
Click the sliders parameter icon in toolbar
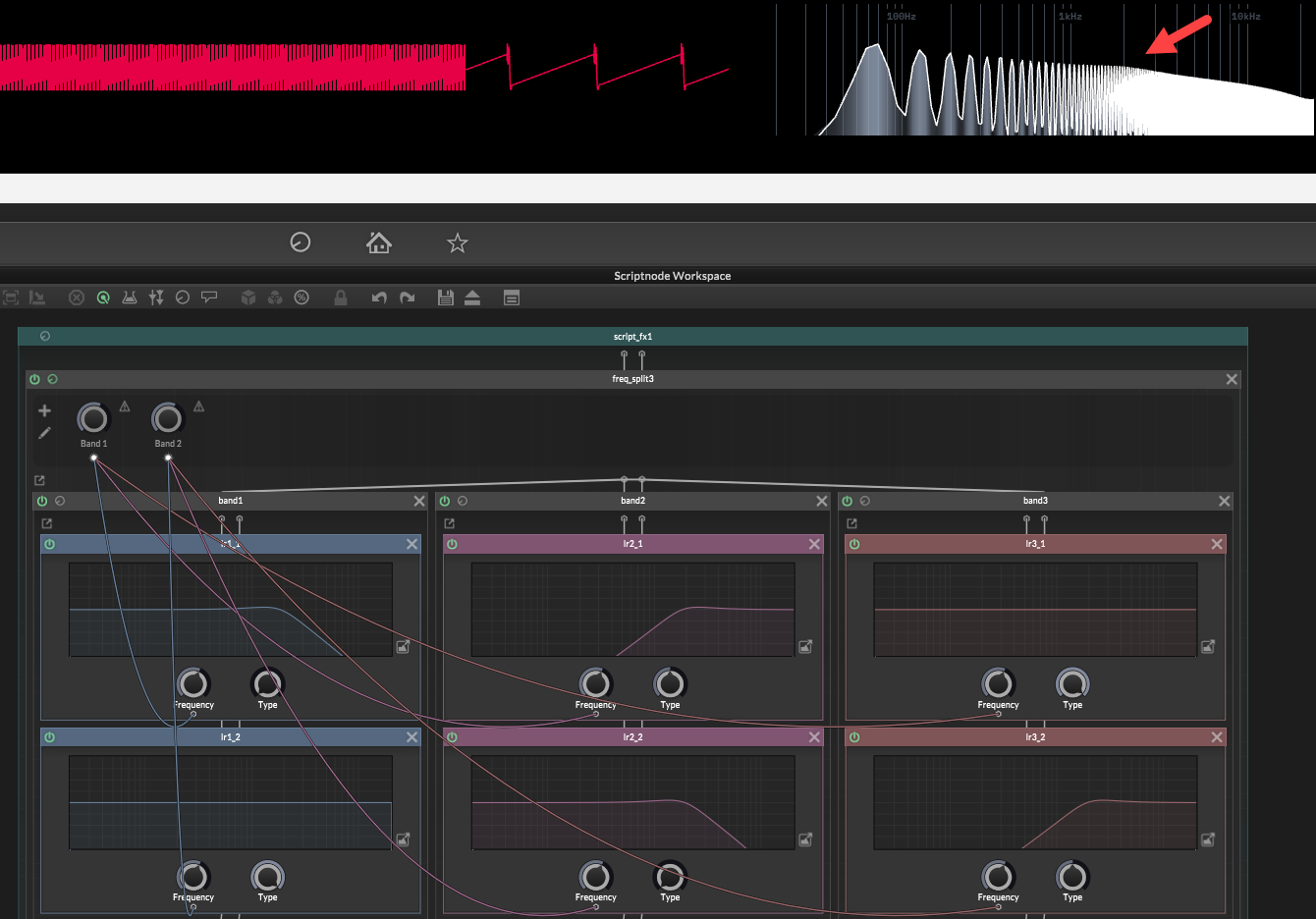(x=156, y=297)
